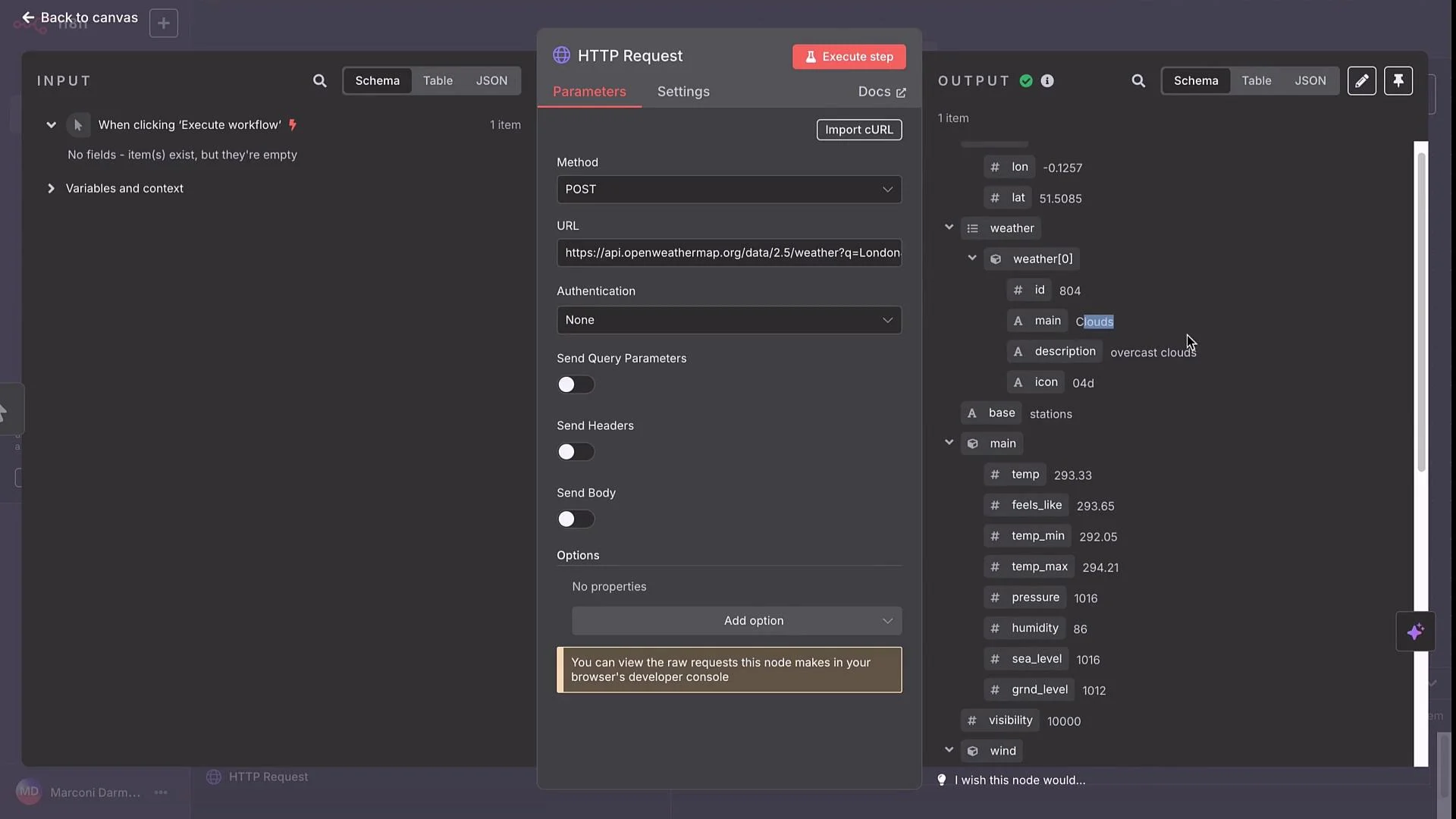Click the pencil edit output icon
The image size is (1456, 819).
tap(1362, 80)
